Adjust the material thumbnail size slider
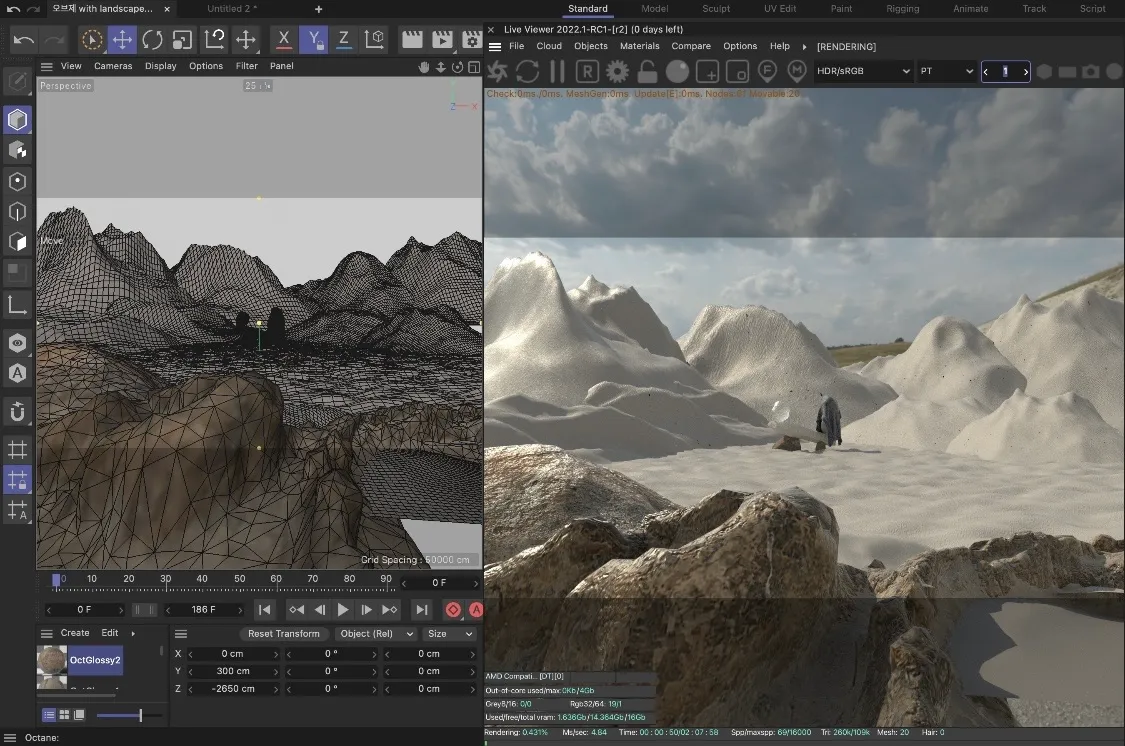The height and width of the screenshot is (746, 1125). [140, 715]
